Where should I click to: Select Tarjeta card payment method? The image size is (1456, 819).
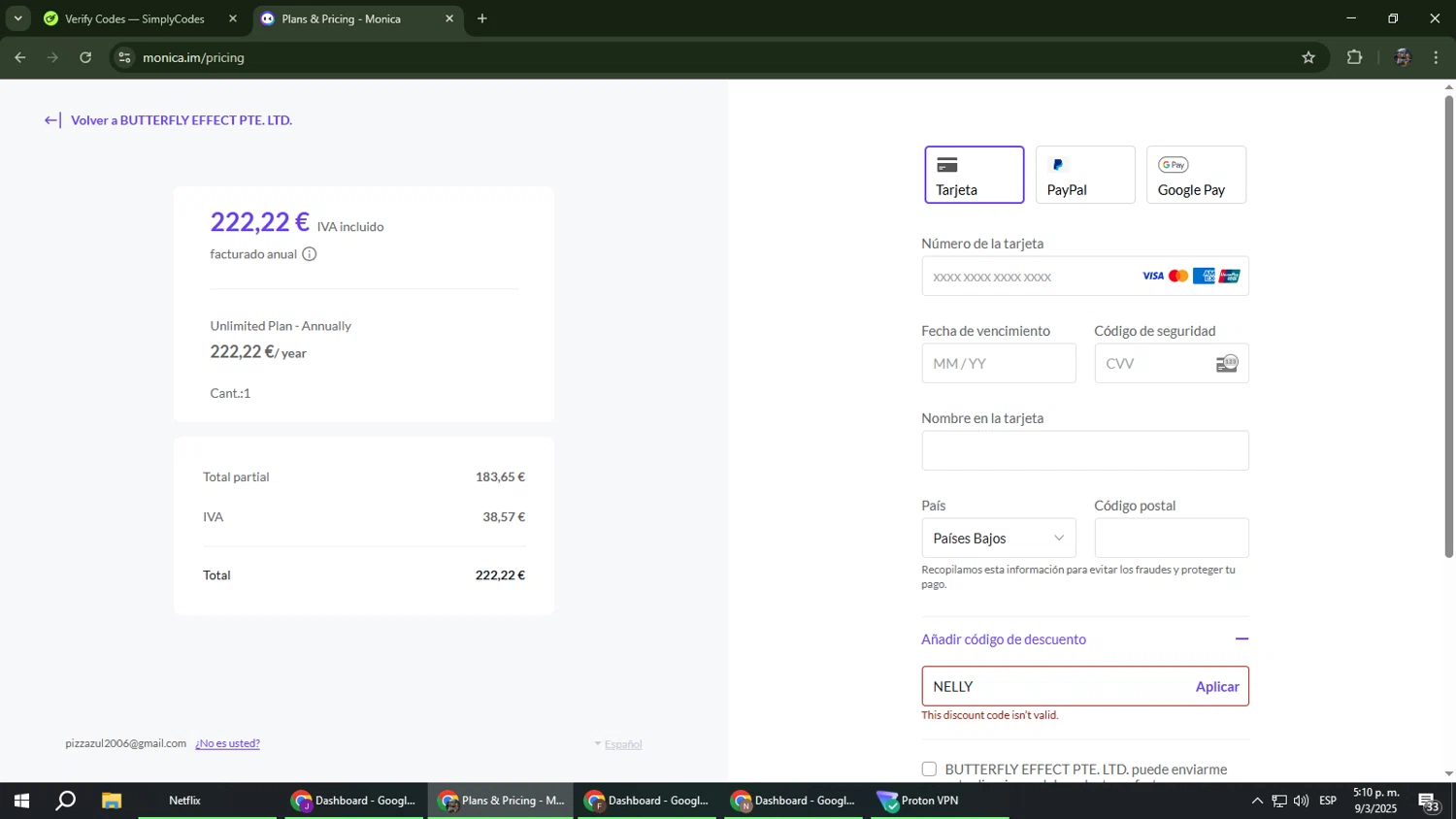pos(974,175)
